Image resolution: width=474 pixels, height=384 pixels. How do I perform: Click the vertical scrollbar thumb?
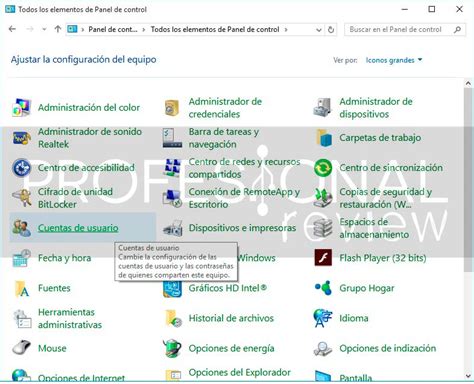(x=468, y=180)
